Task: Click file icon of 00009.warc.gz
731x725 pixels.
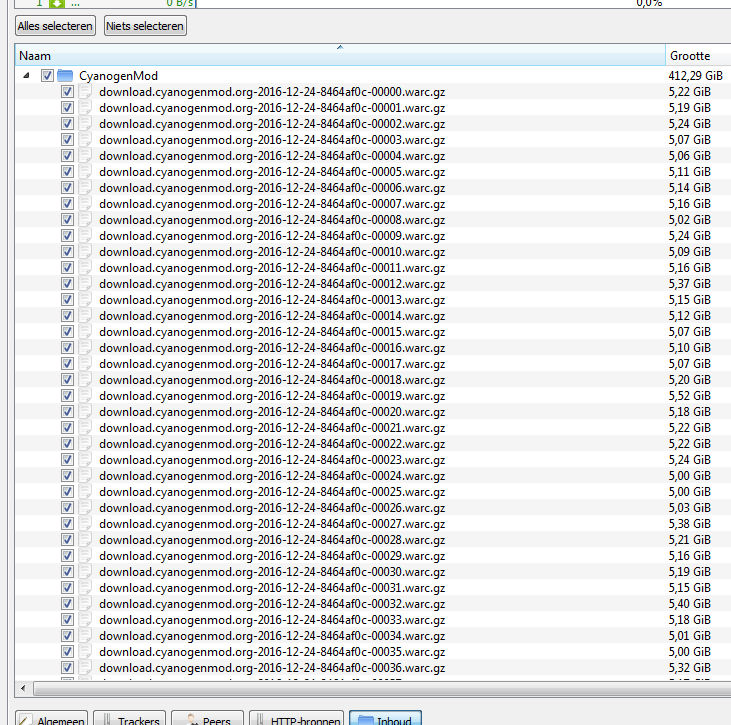Action: click(x=85, y=236)
